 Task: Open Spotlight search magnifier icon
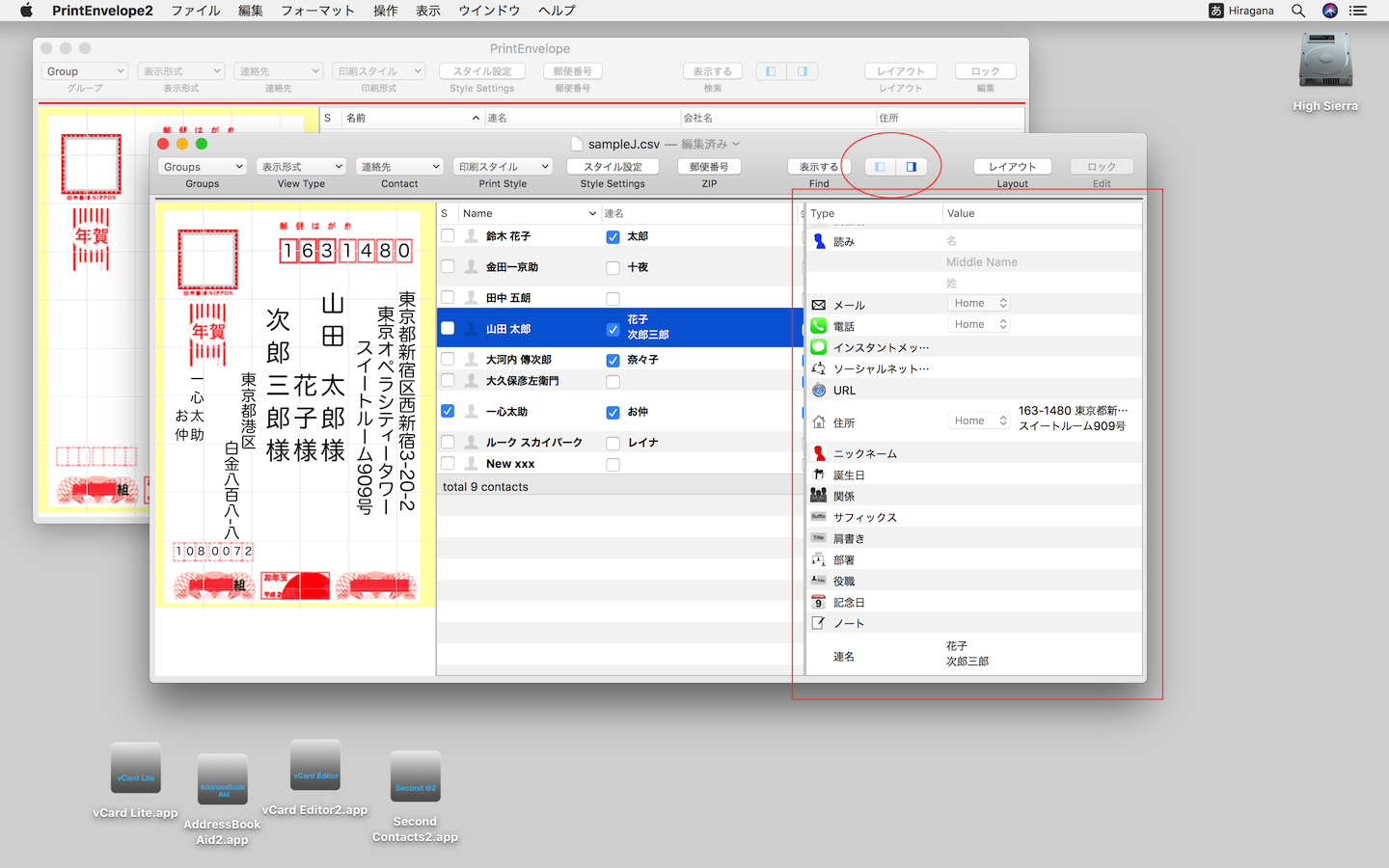[x=1298, y=11]
